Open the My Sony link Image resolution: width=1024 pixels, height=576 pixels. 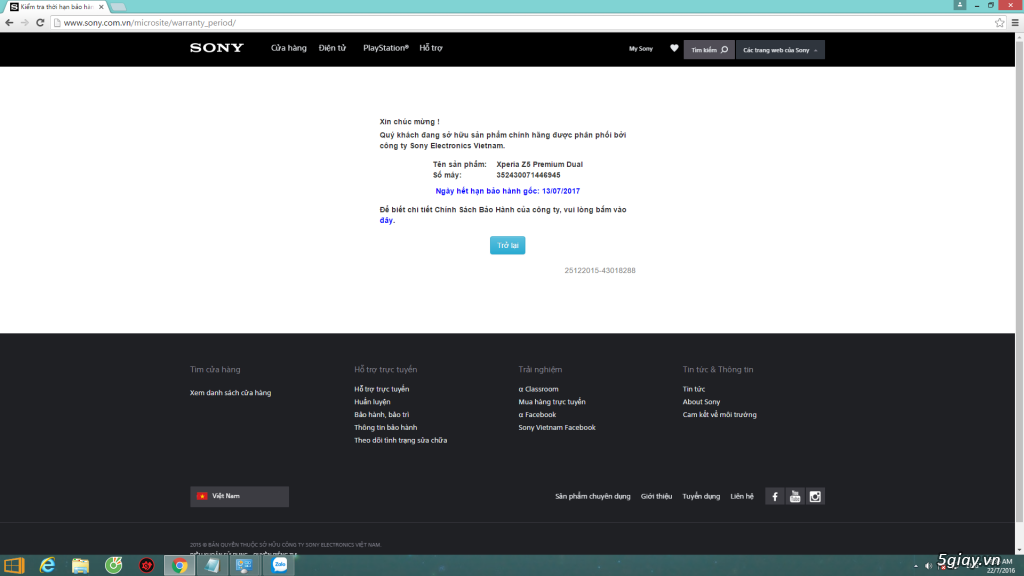(641, 49)
